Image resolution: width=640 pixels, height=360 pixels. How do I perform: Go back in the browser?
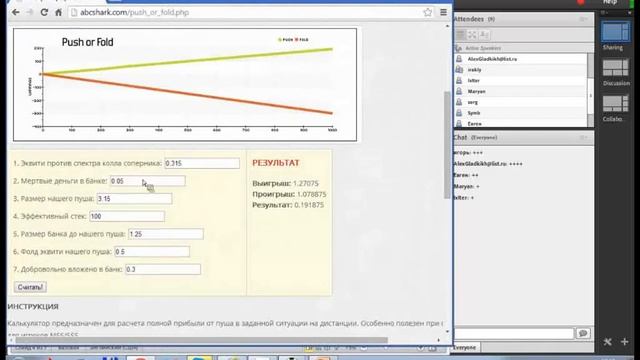(x=16, y=12)
